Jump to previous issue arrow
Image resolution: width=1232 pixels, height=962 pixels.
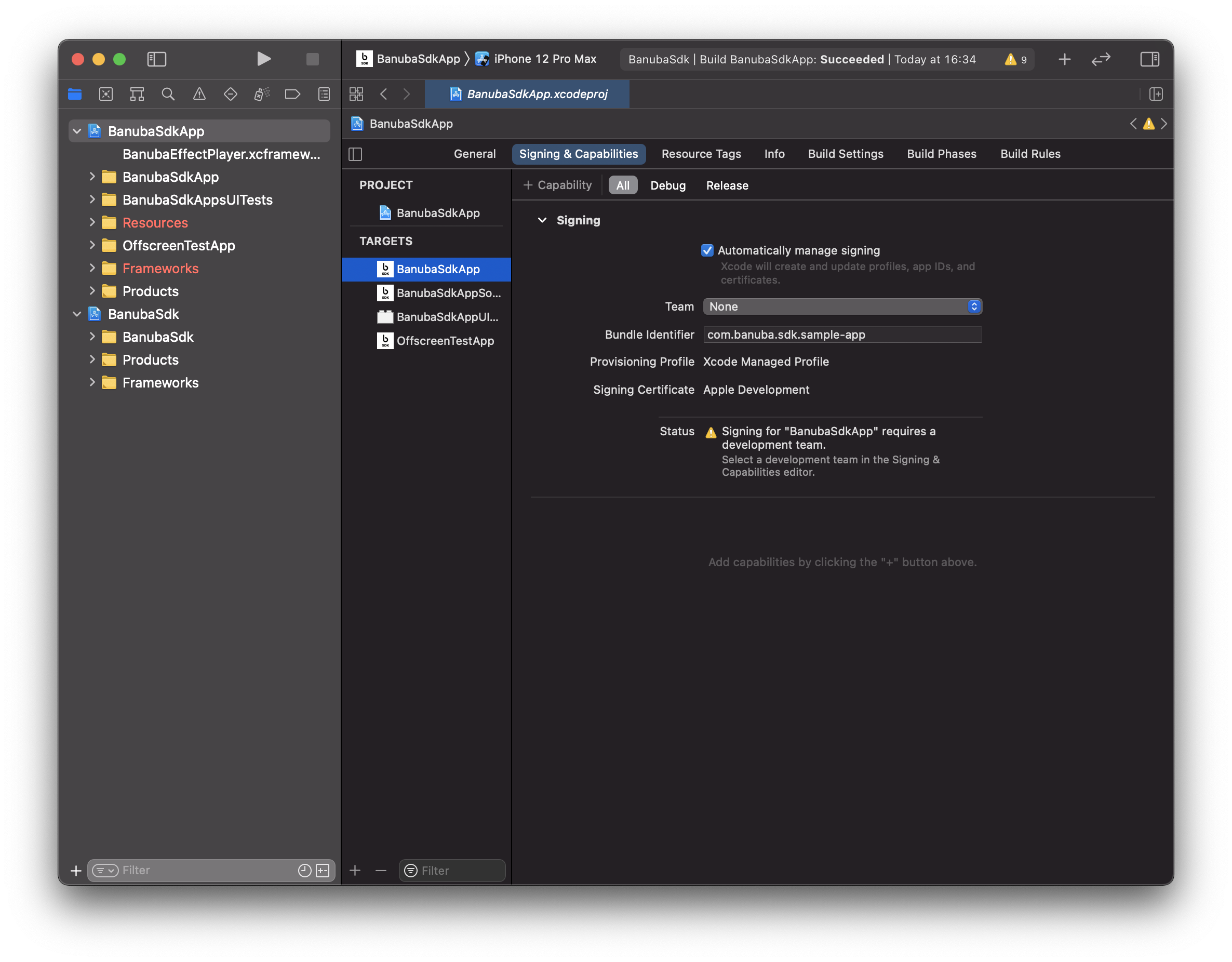click(x=1133, y=124)
